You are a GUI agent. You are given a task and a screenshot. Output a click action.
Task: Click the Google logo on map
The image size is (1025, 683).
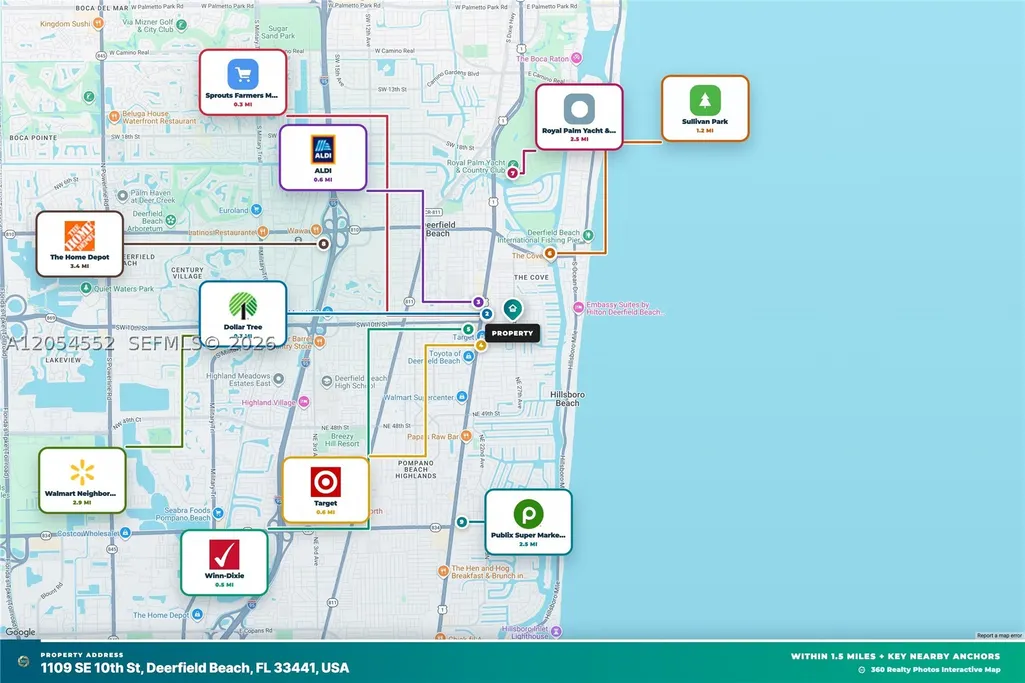click(x=21, y=632)
